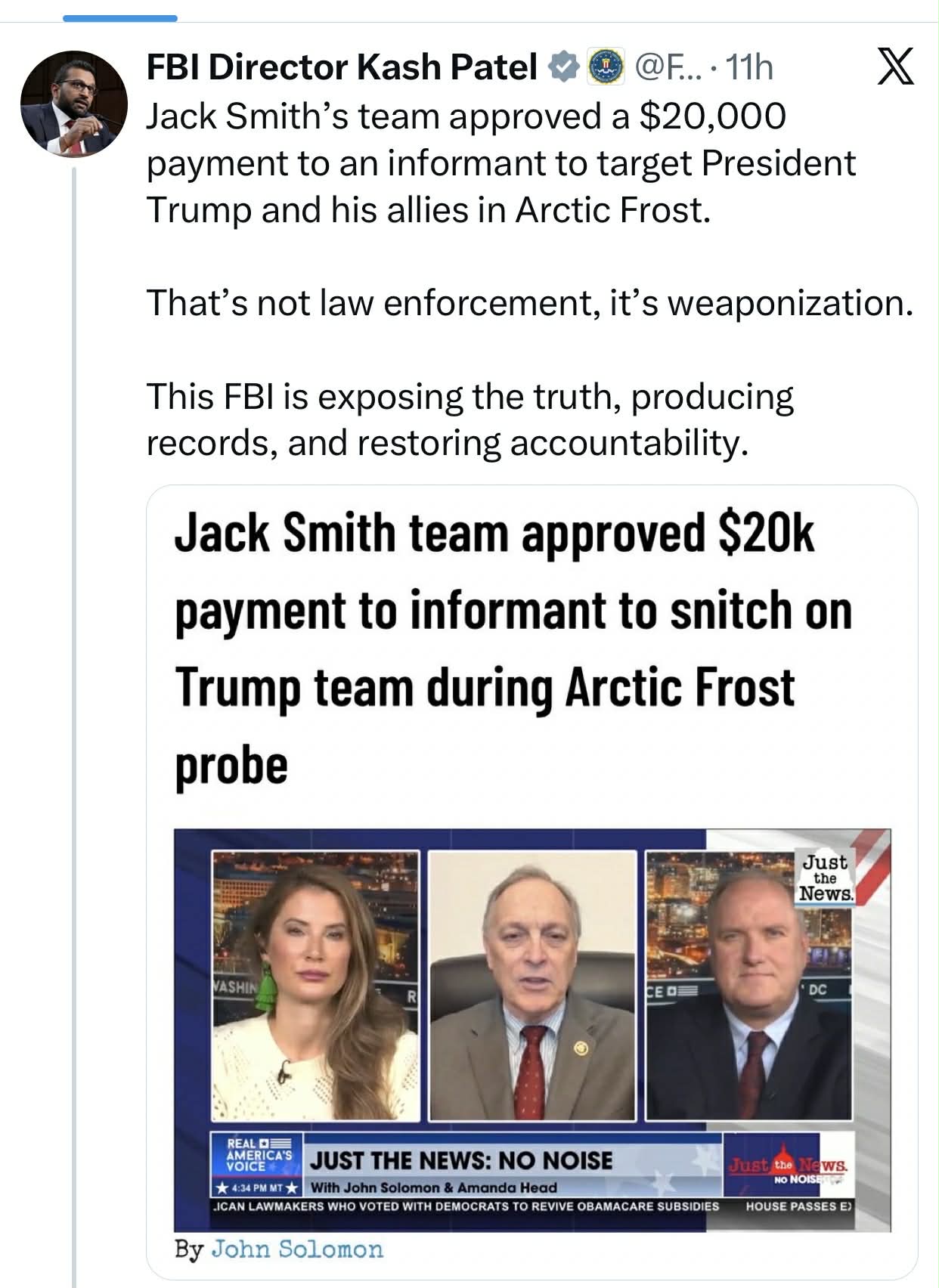Image resolution: width=939 pixels, height=1288 pixels.
Task: Tap the X logo icon
Action: 895,67
